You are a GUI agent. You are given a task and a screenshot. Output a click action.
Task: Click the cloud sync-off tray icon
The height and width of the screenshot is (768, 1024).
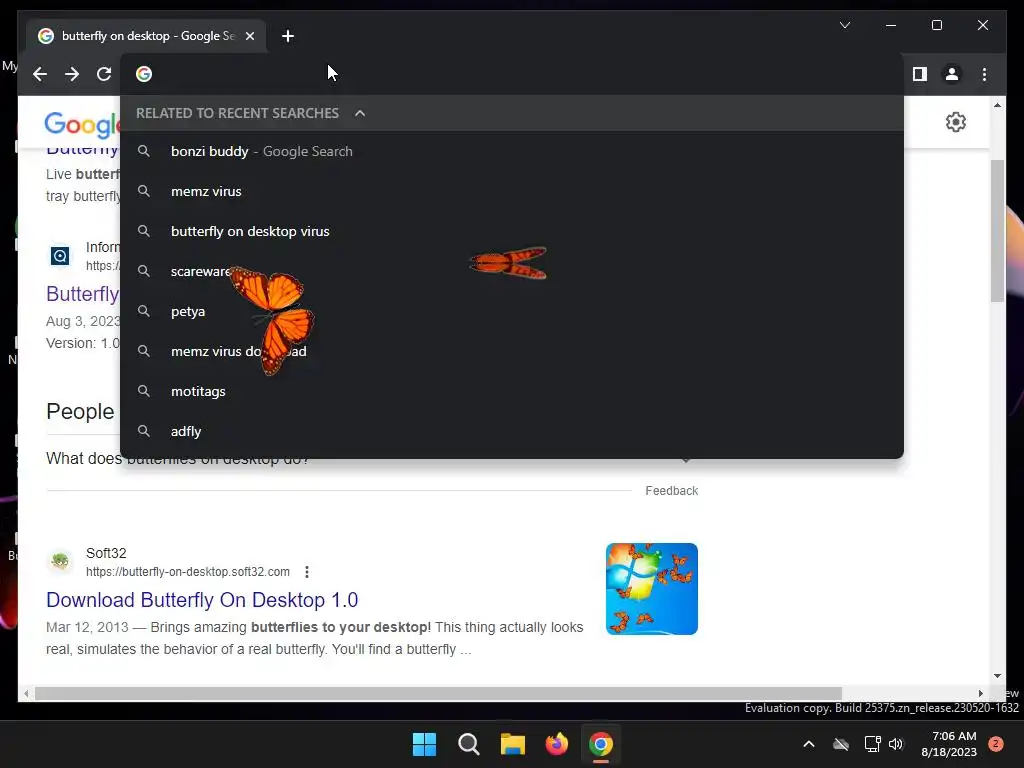841,744
